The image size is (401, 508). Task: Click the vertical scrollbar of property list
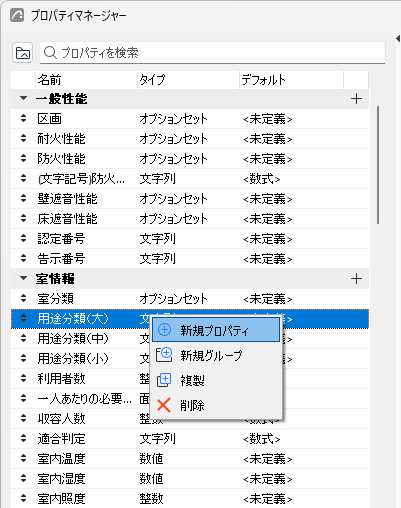pos(378,165)
